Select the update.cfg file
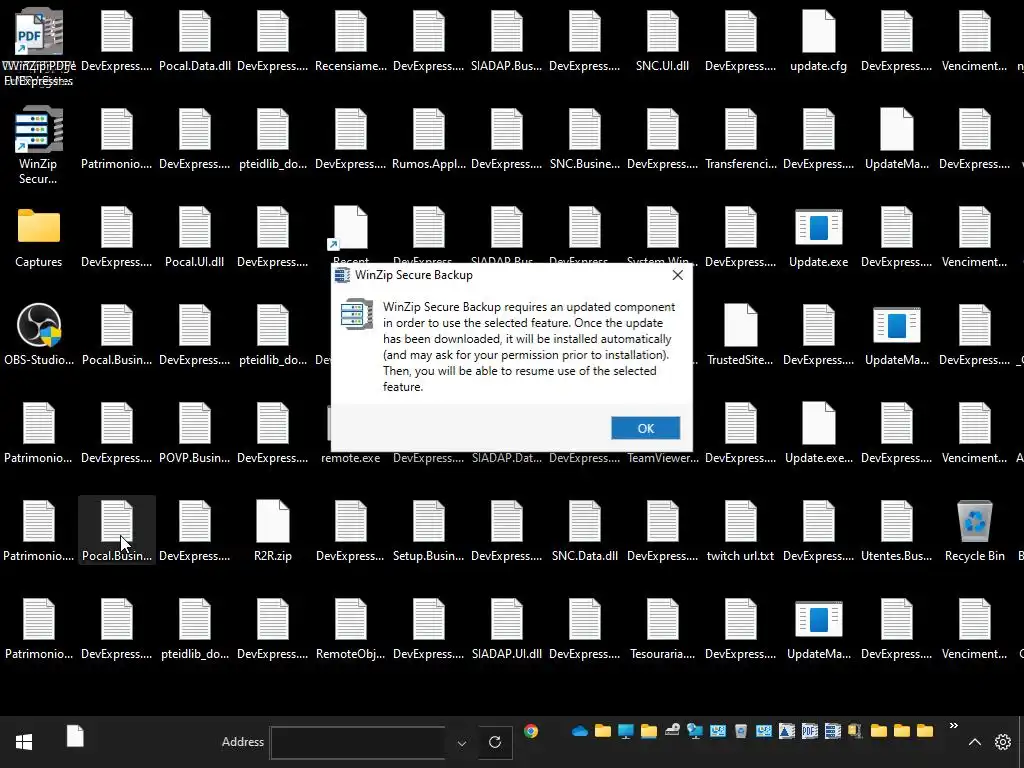This screenshot has height=768, width=1024. tap(818, 41)
